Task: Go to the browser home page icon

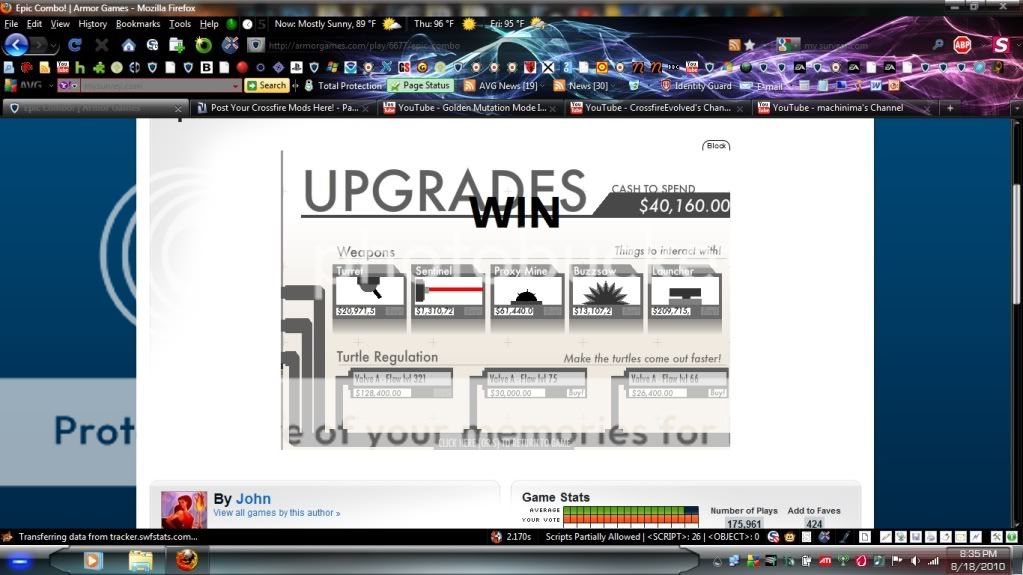Action: (x=128, y=45)
